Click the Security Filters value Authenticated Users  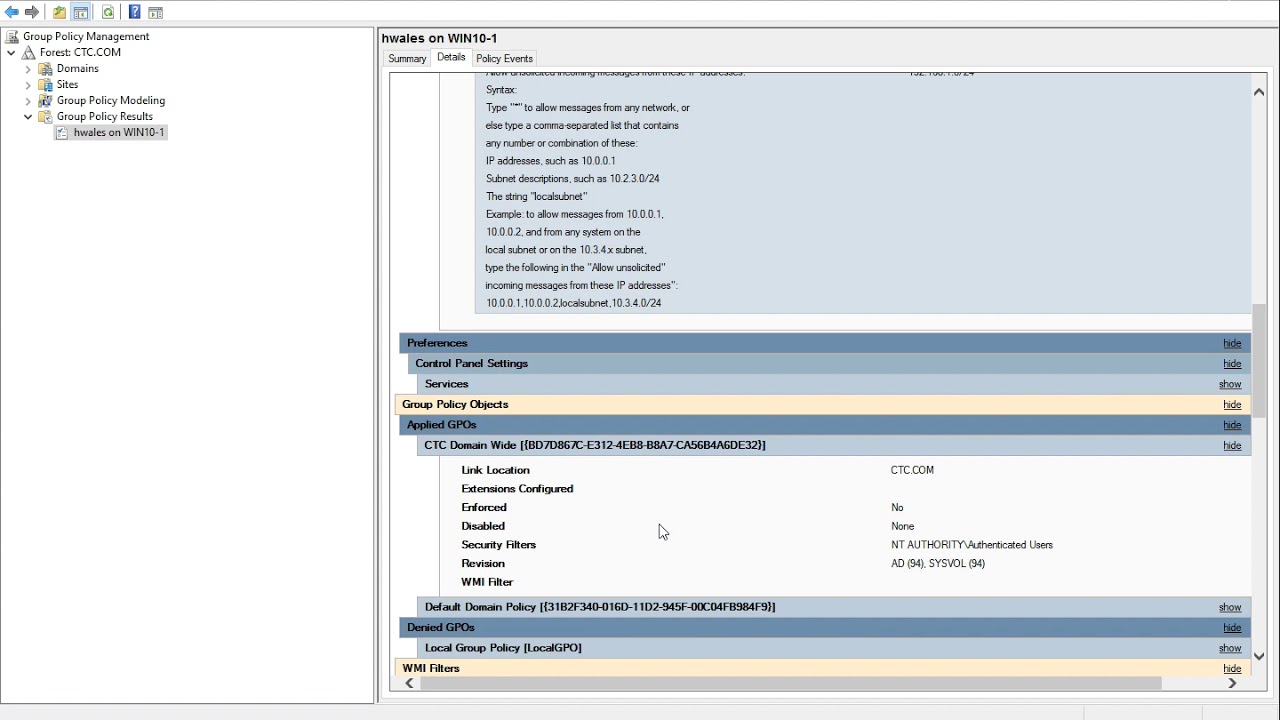(x=972, y=545)
